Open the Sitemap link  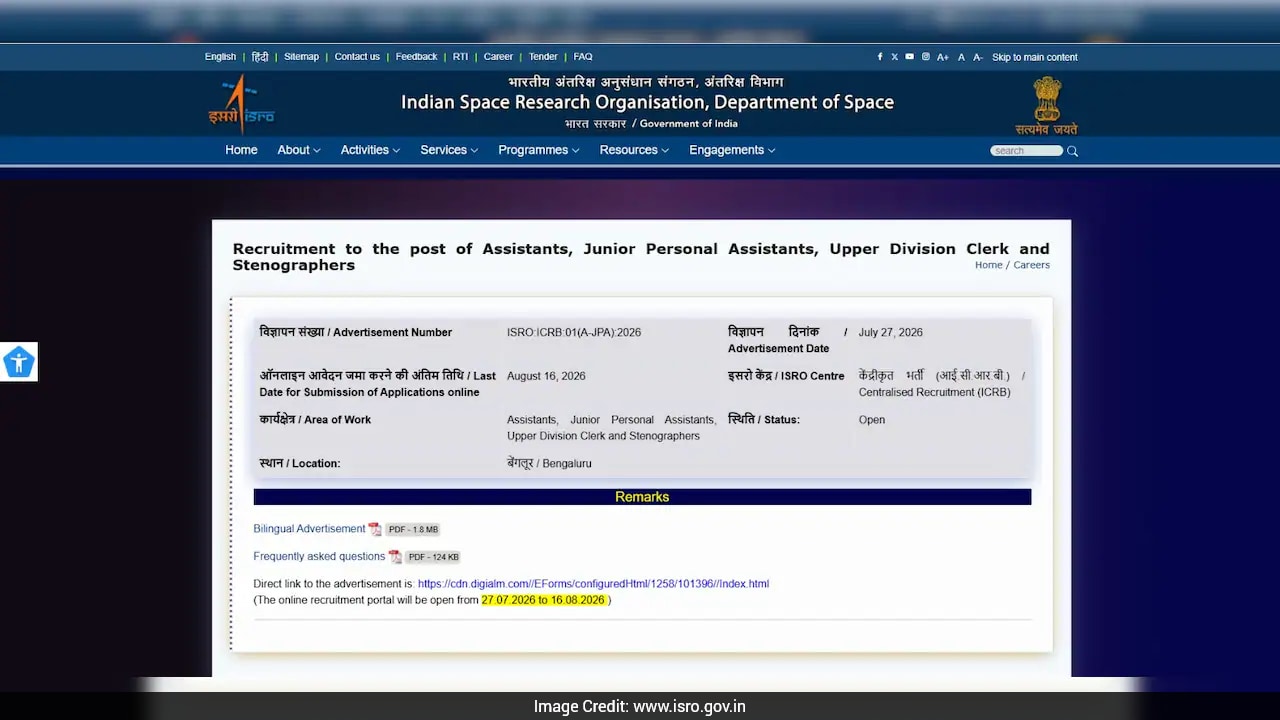pyautogui.click(x=301, y=57)
